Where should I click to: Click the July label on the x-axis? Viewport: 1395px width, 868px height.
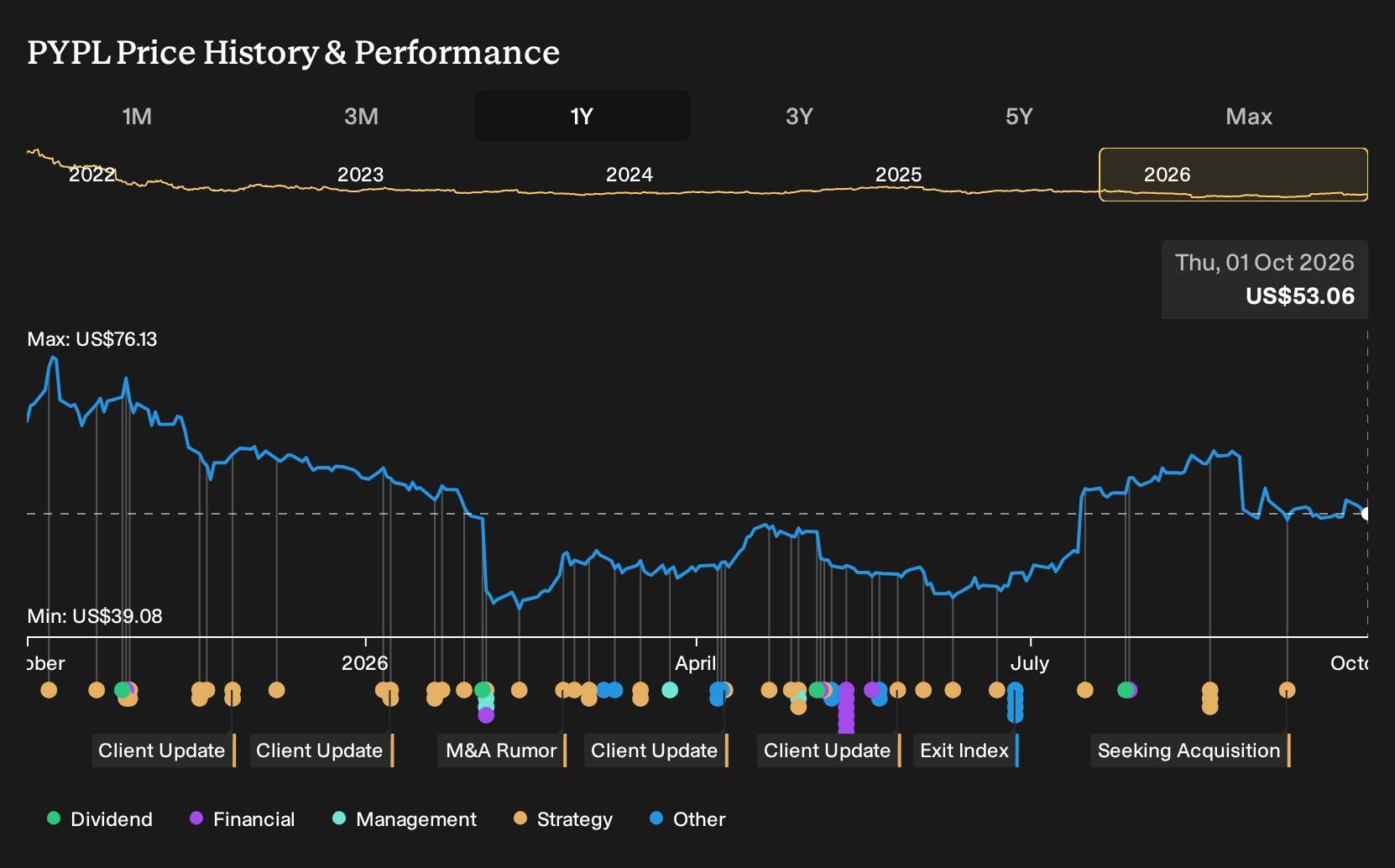point(1030,663)
